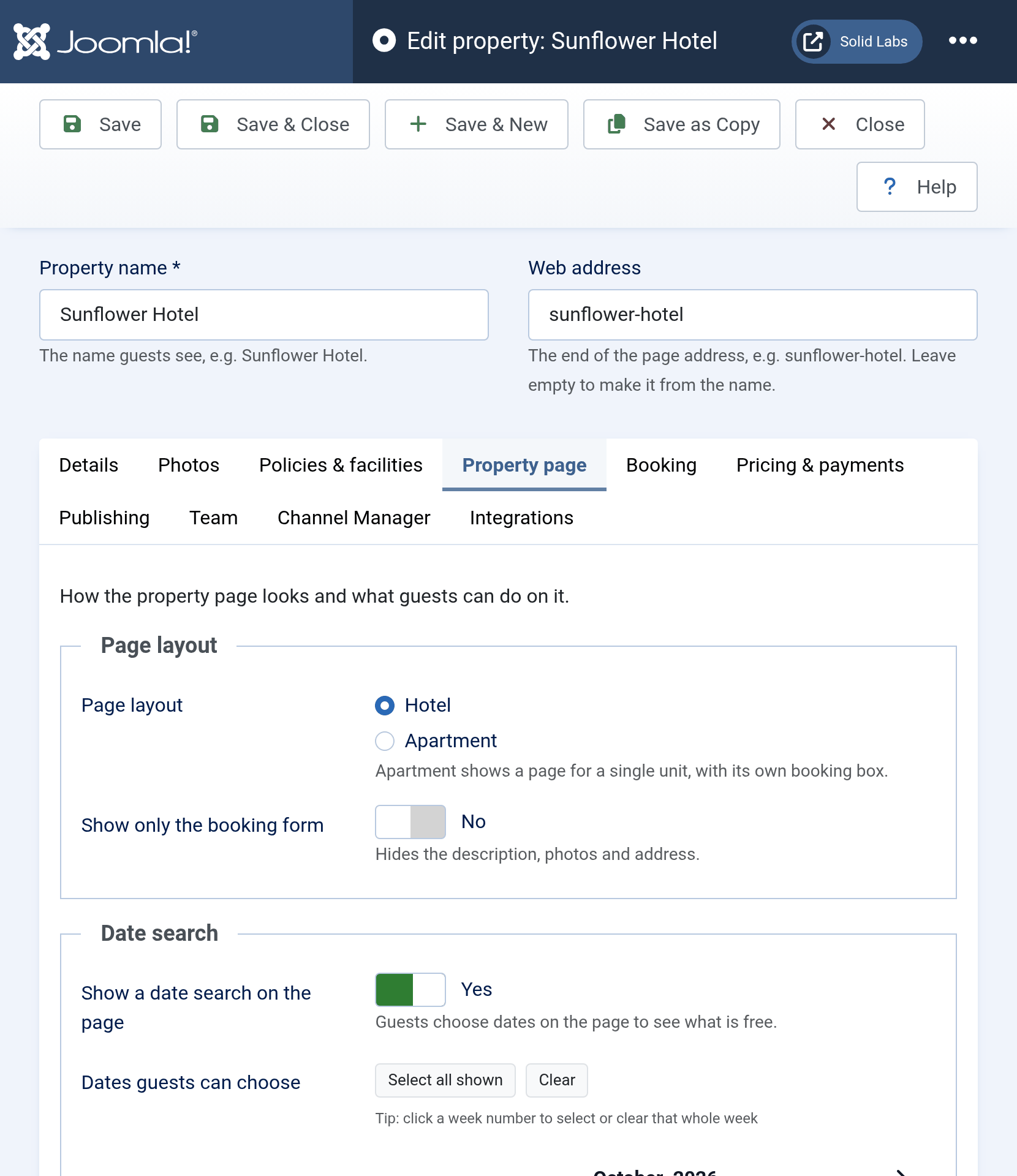Toggle Show a date search switch
Image resolution: width=1017 pixels, height=1176 pixels.
(x=410, y=990)
